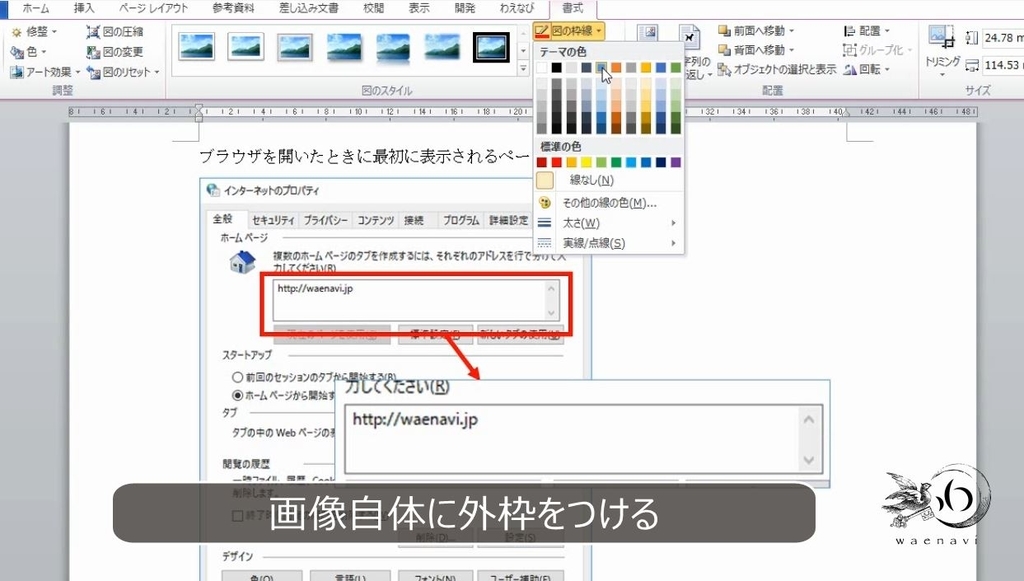This screenshot has width=1024, height=581.
Task: Click the picture position icon beside 図の枠線
Action: (x=648, y=33)
